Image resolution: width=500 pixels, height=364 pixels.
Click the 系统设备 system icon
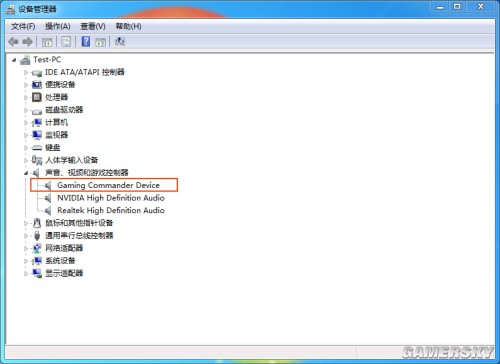tap(37, 261)
